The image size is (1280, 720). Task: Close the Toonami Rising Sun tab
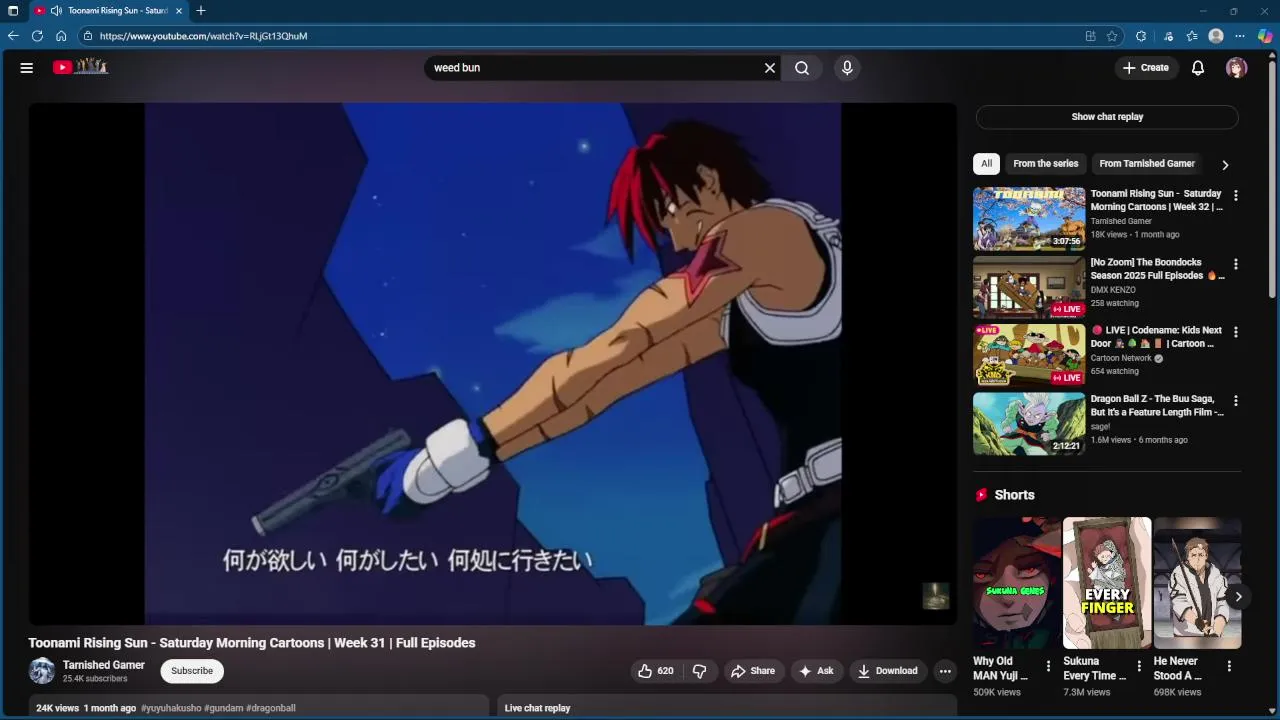pyautogui.click(x=179, y=11)
